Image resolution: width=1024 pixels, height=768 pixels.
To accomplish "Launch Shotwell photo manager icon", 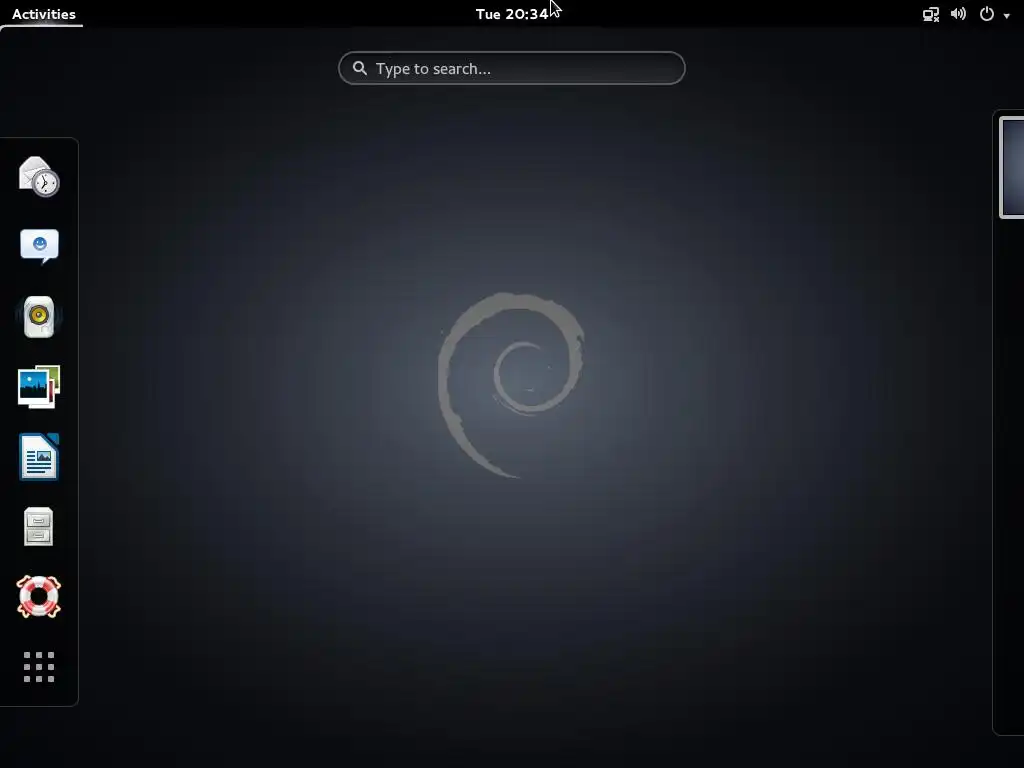I will click(x=39, y=387).
